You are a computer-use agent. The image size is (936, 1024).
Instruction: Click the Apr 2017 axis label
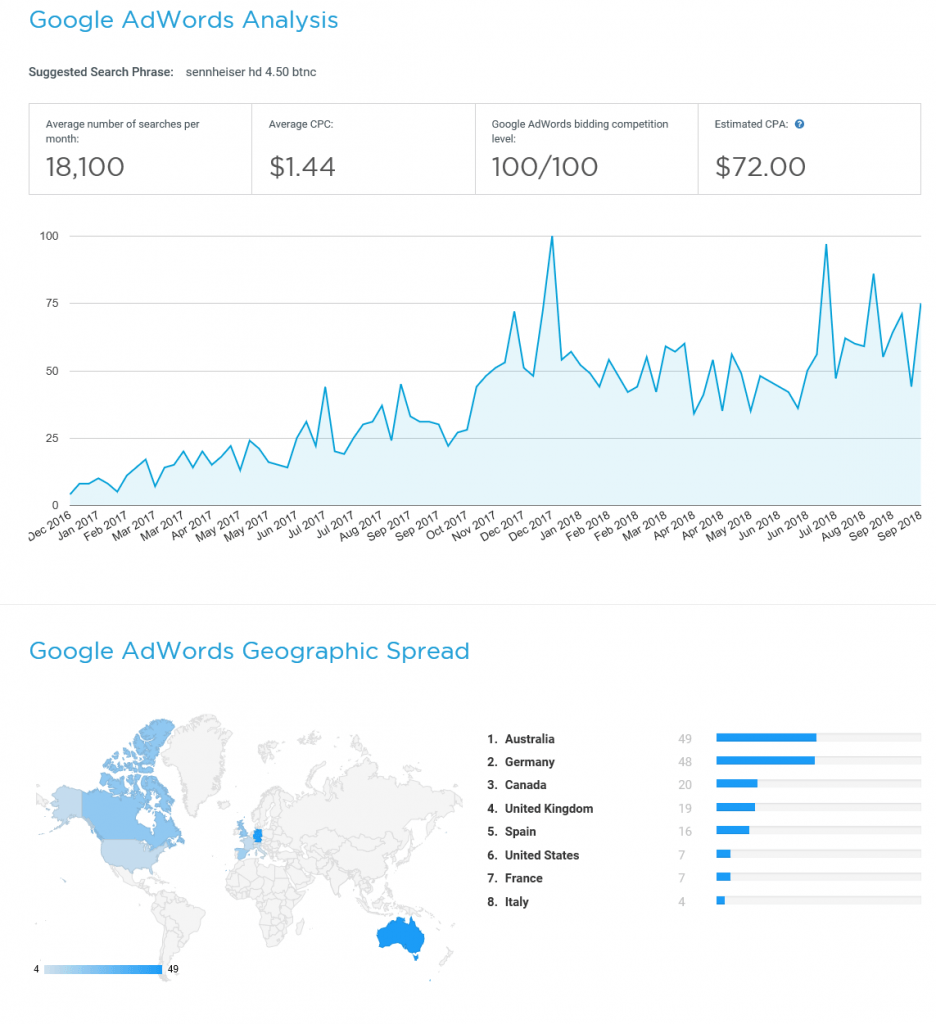191,526
